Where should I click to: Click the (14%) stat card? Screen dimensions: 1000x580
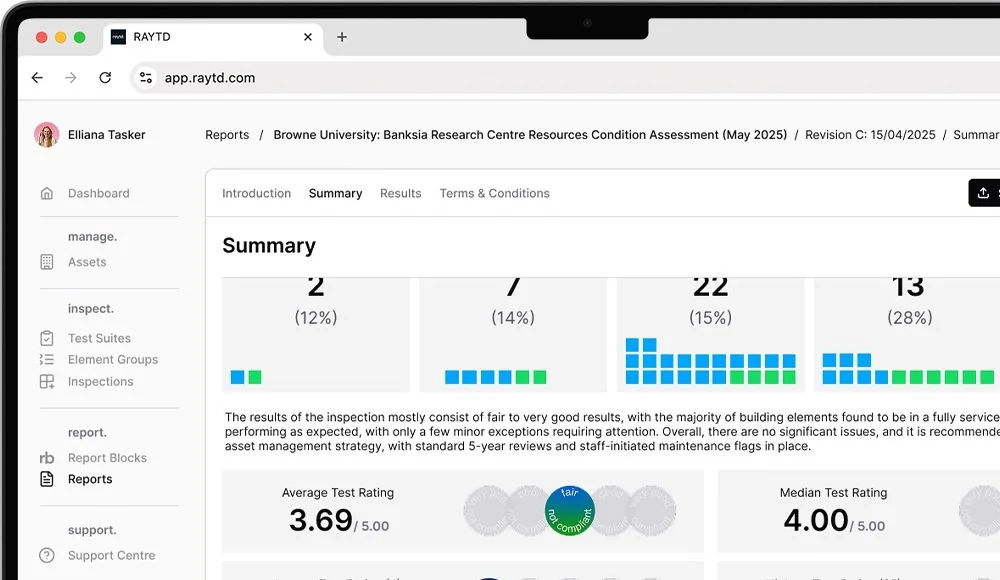(513, 335)
